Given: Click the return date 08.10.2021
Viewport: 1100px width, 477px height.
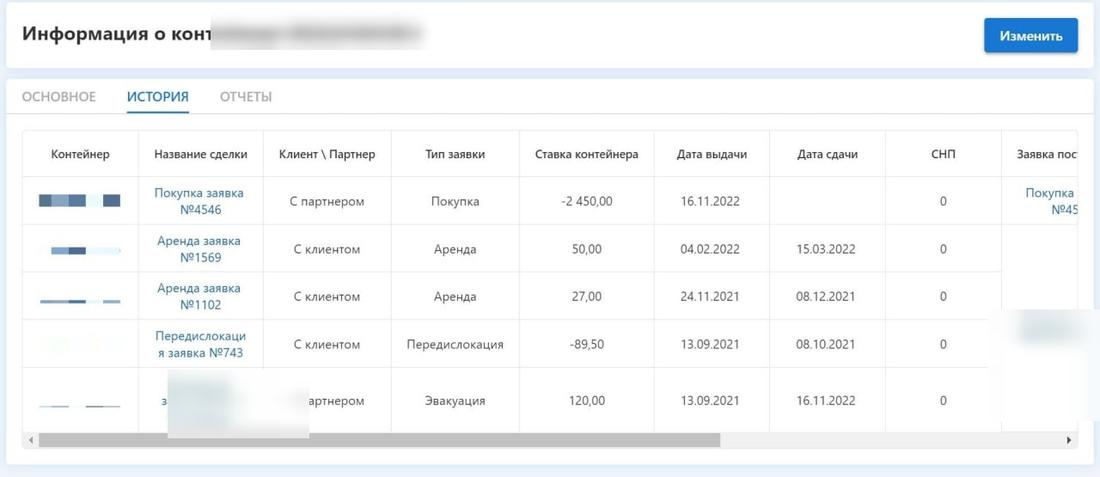Looking at the screenshot, I should point(826,344).
